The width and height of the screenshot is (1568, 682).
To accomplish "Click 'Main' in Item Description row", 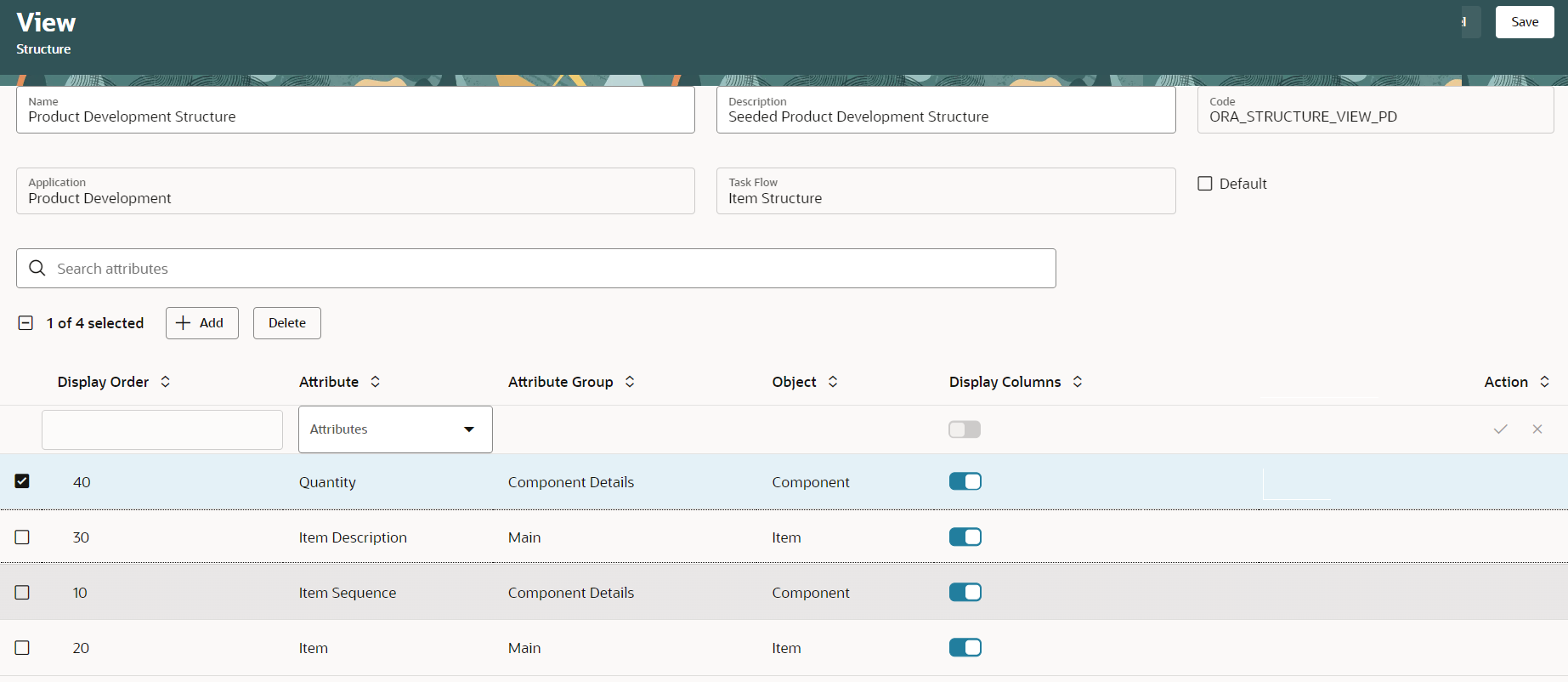I will coord(524,537).
